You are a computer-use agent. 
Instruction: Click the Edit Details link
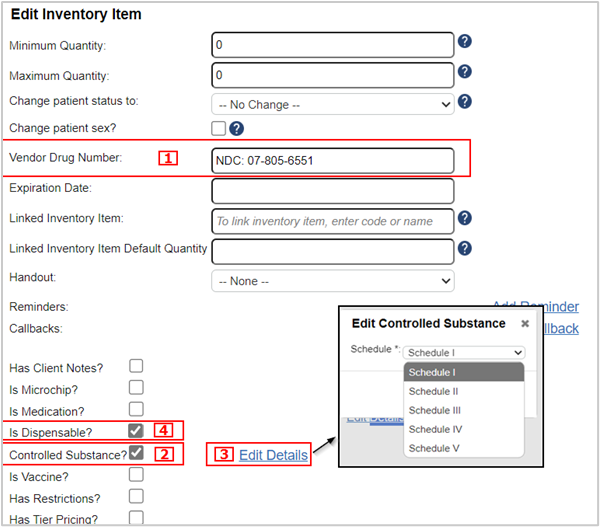click(273, 455)
